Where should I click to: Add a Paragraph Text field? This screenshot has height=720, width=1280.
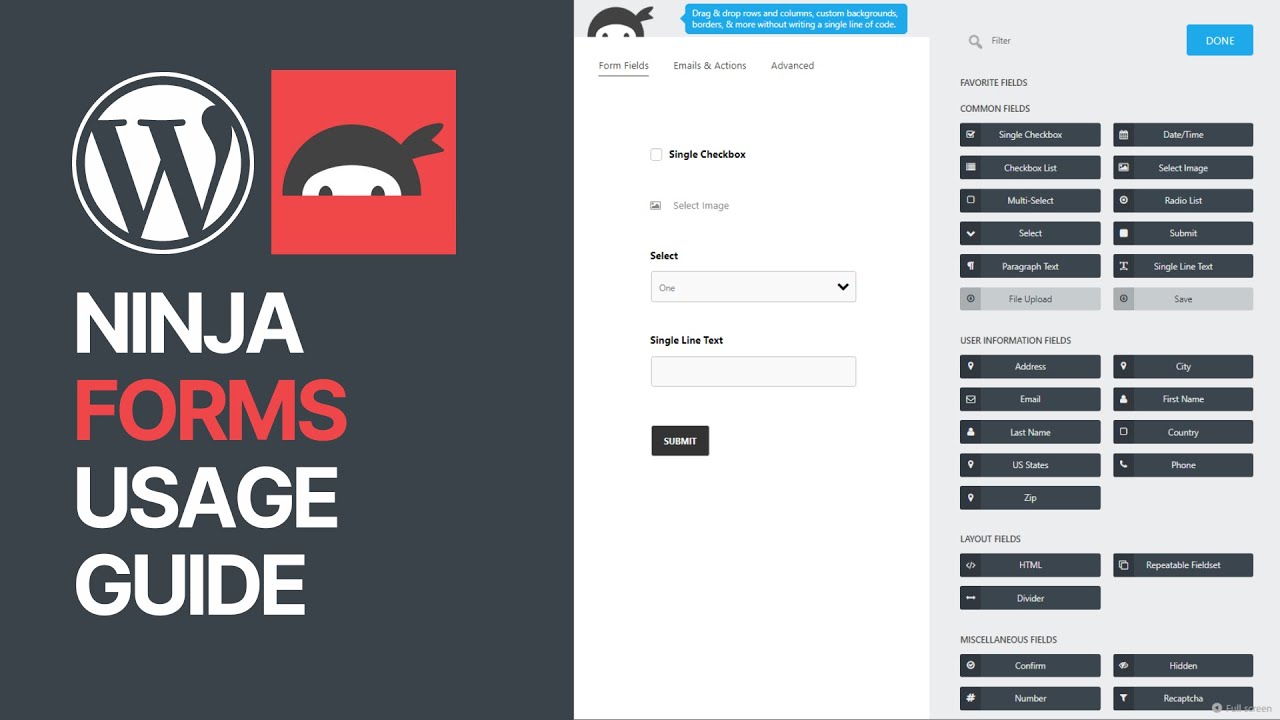pos(1030,267)
